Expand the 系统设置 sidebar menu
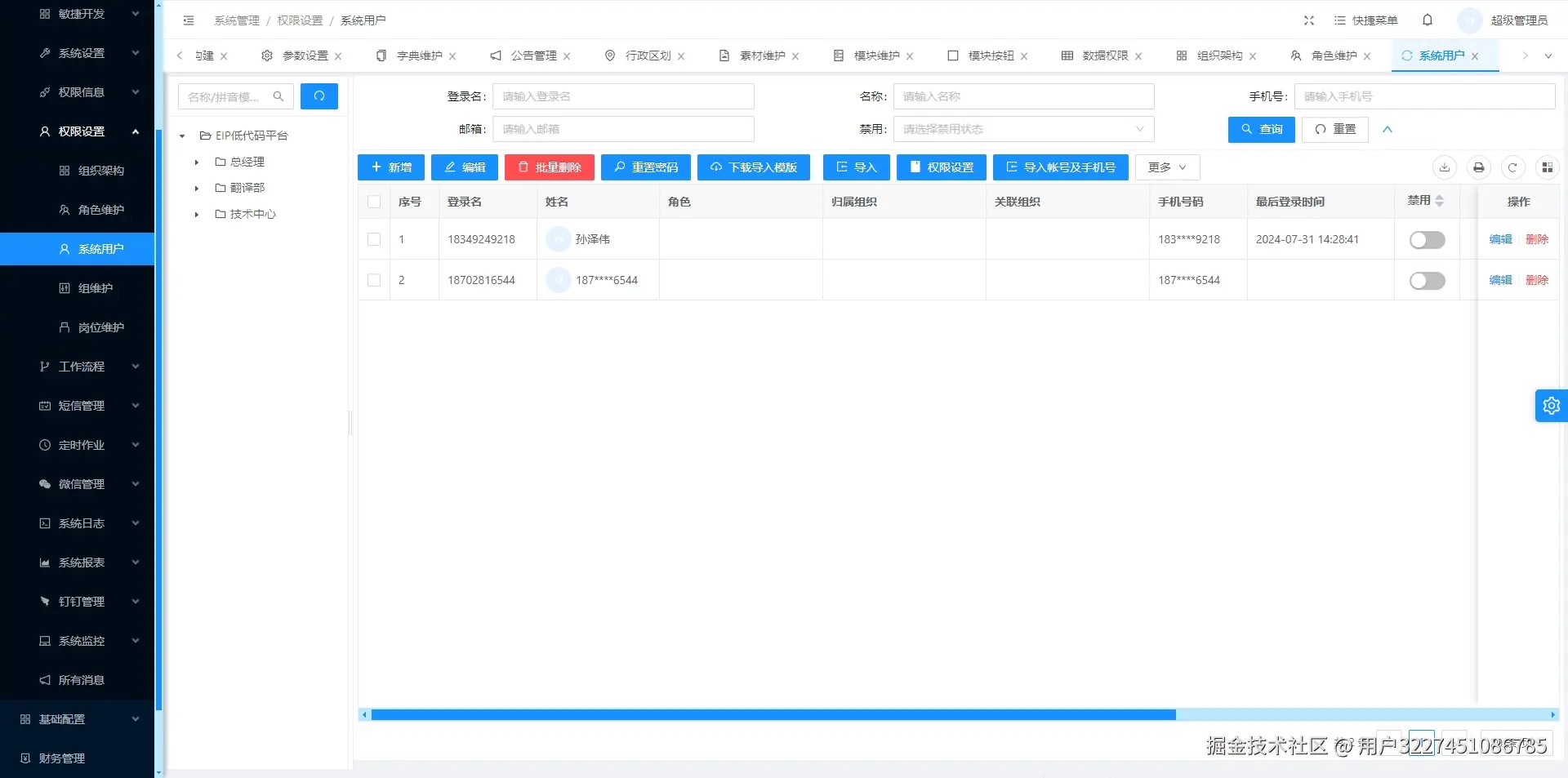 (x=78, y=53)
